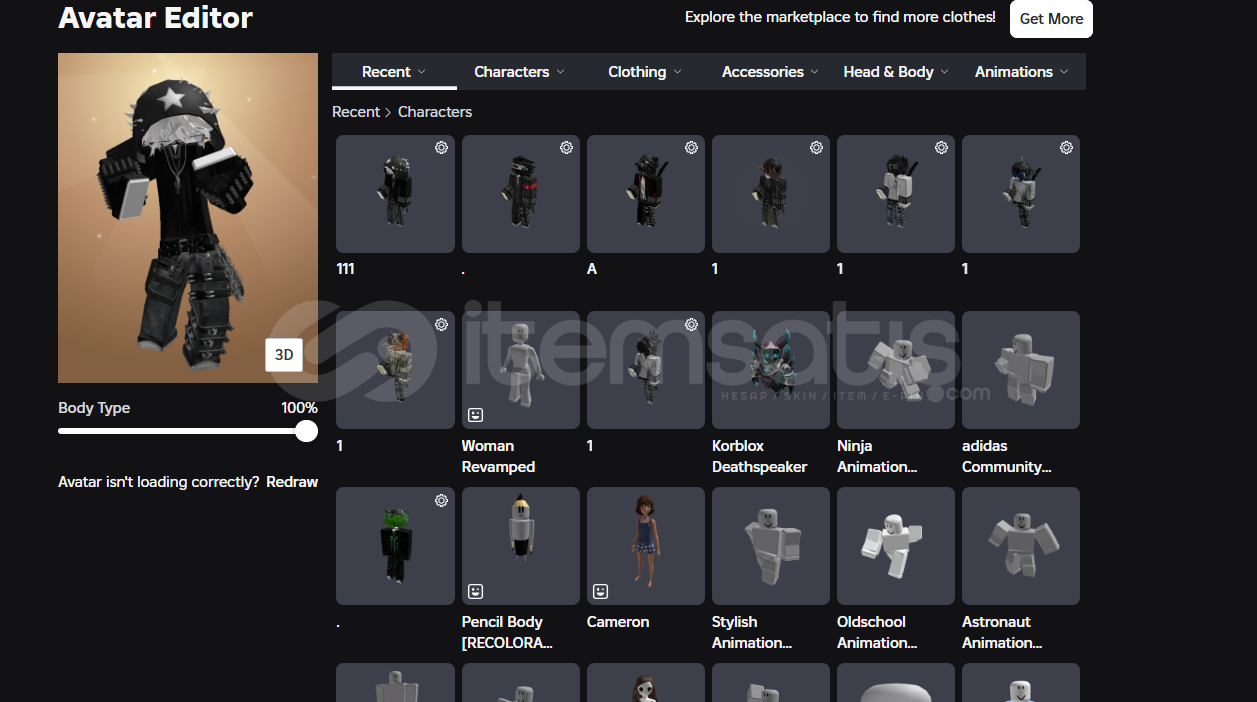Click the face icon on Pencil Body card

point(476,591)
